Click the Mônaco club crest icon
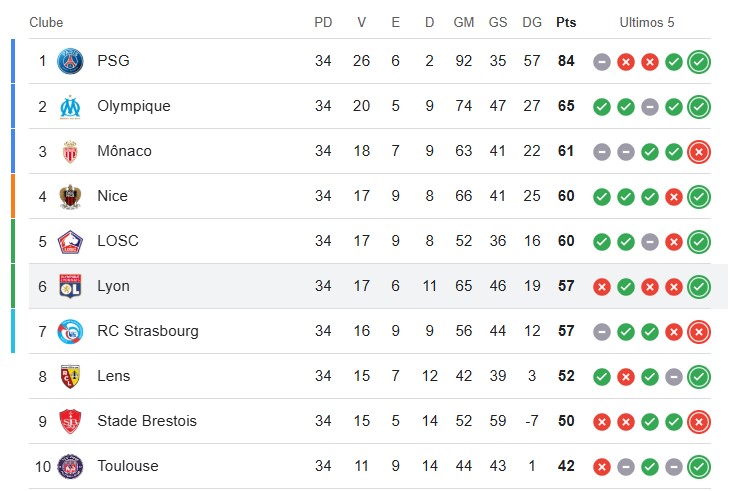 coord(70,151)
